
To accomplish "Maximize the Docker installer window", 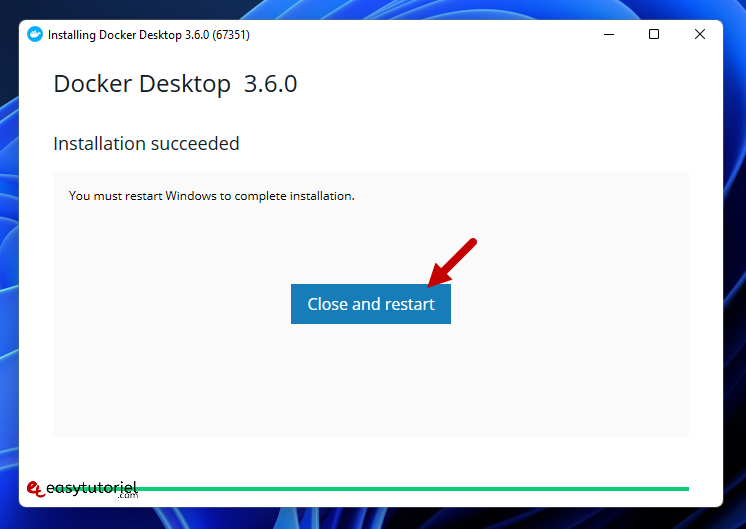I will pos(654,34).
